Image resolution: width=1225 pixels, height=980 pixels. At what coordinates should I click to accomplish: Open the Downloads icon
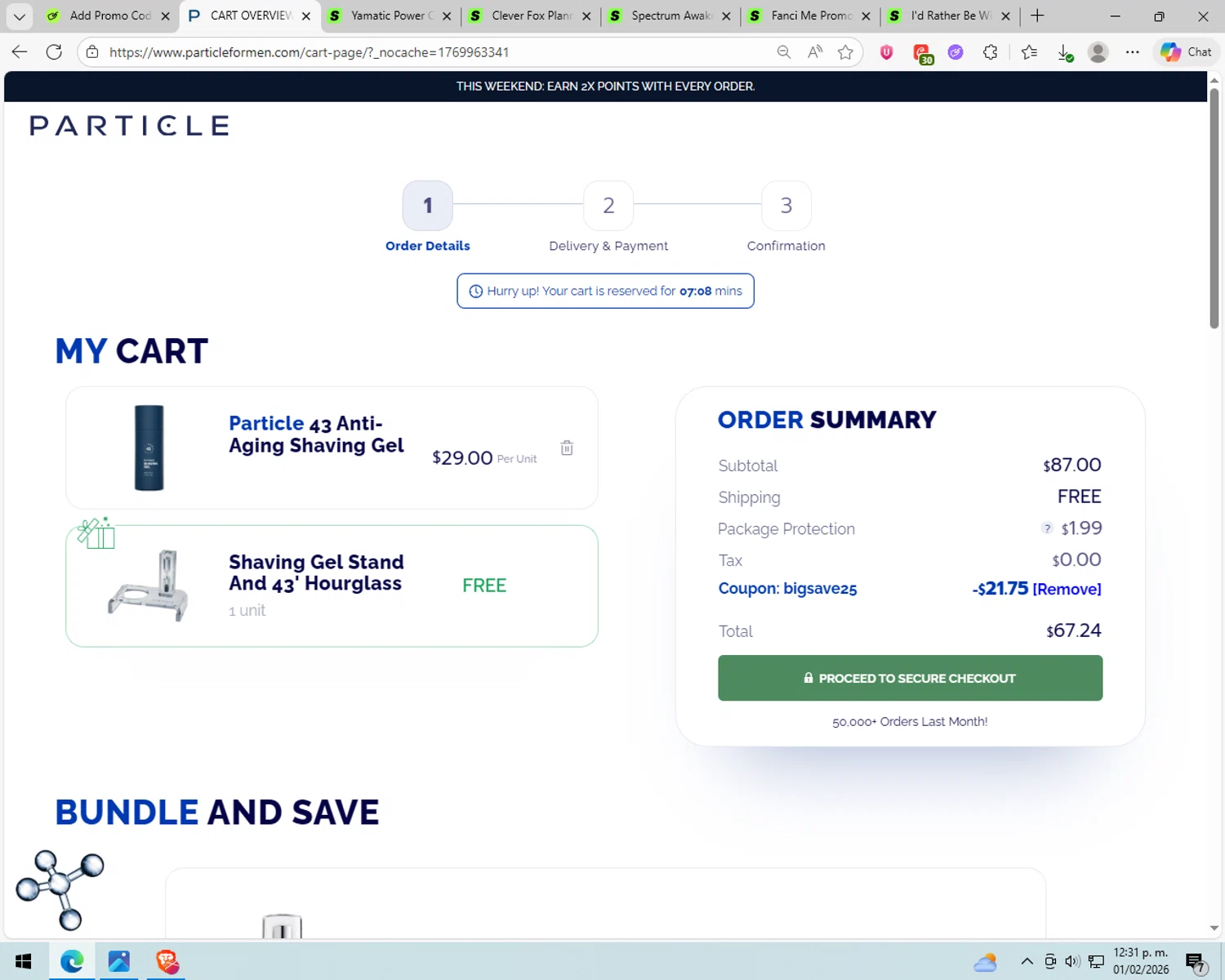coord(1065,53)
